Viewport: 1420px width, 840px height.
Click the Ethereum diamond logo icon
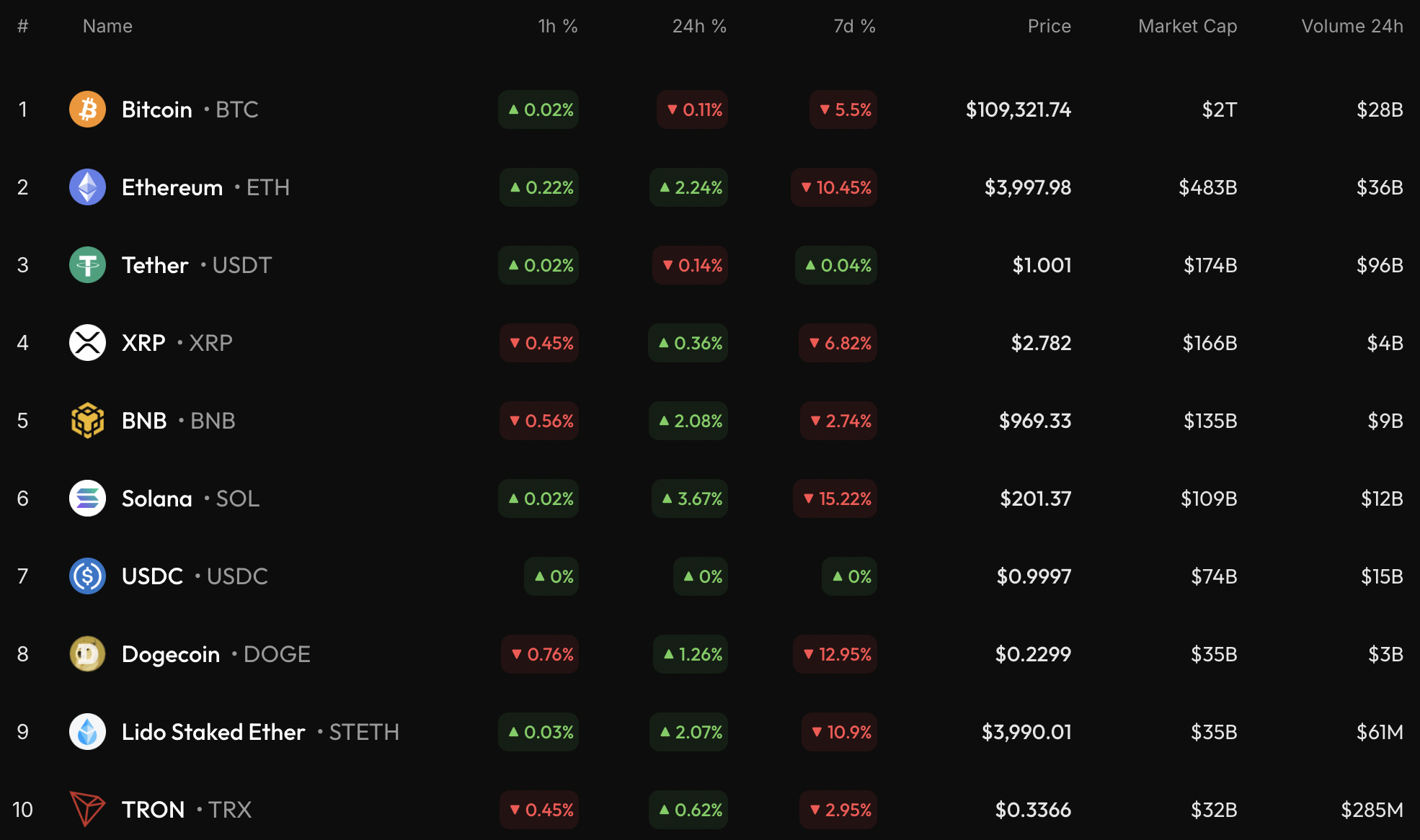[87, 187]
